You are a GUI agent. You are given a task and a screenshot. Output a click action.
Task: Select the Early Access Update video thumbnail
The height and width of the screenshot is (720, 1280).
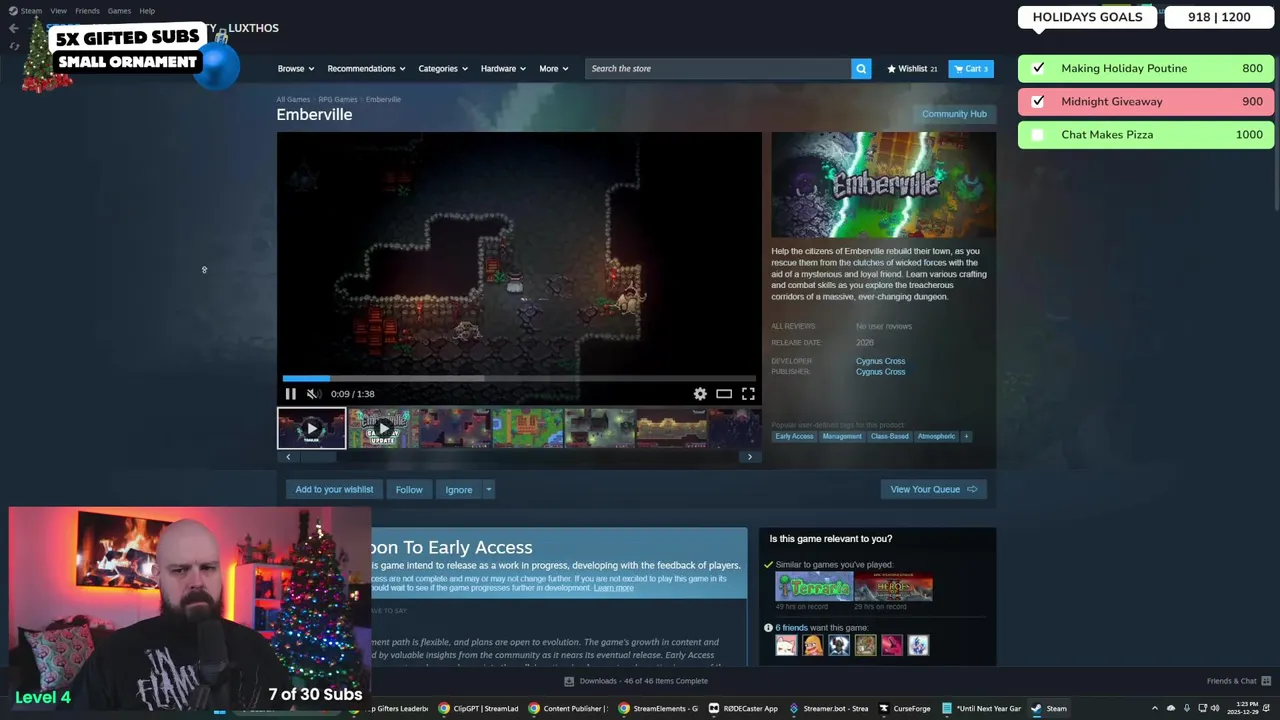pos(383,428)
